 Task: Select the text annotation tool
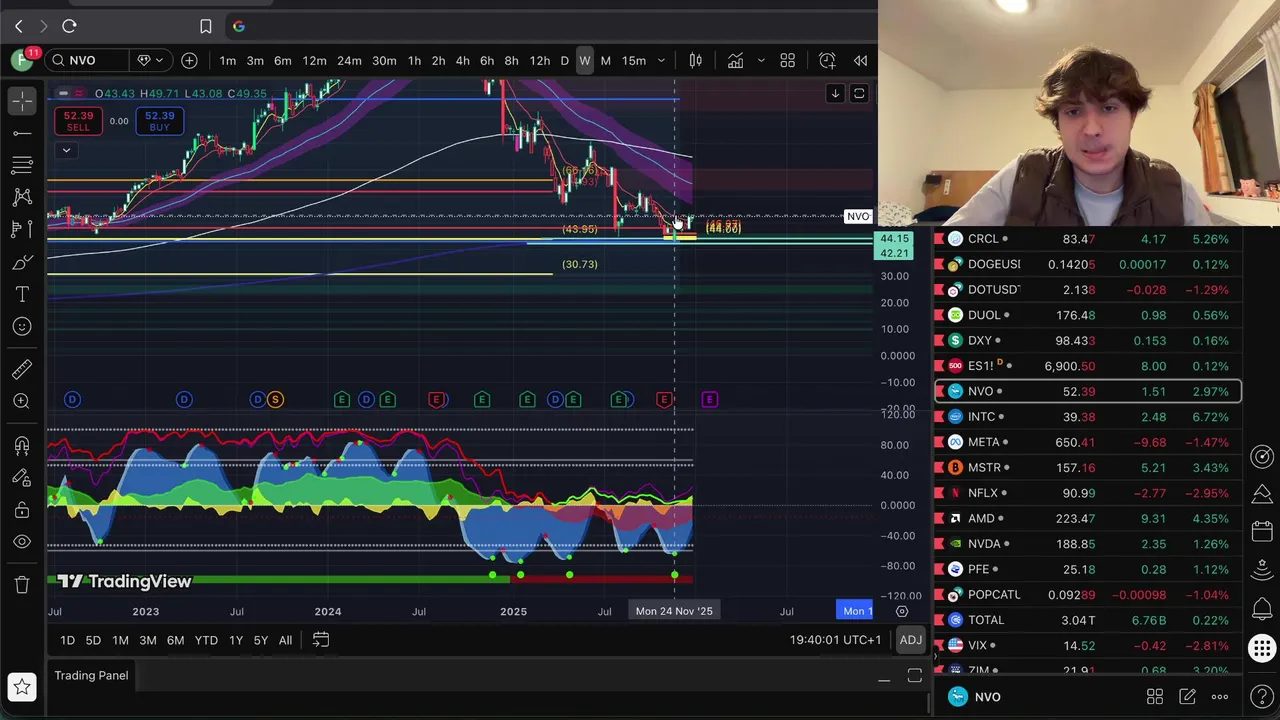[x=22, y=294]
